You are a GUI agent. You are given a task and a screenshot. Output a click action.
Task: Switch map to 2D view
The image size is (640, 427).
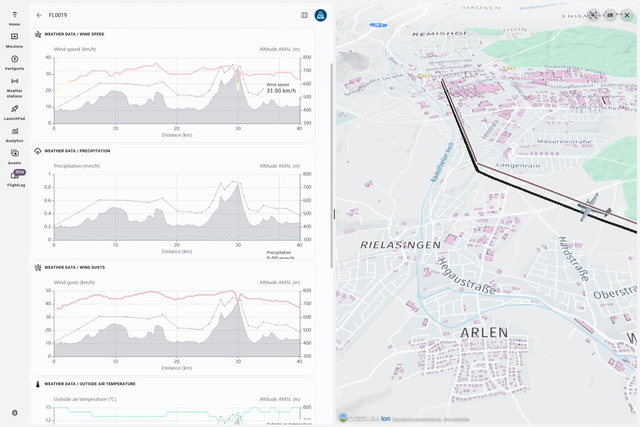[610, 15]
